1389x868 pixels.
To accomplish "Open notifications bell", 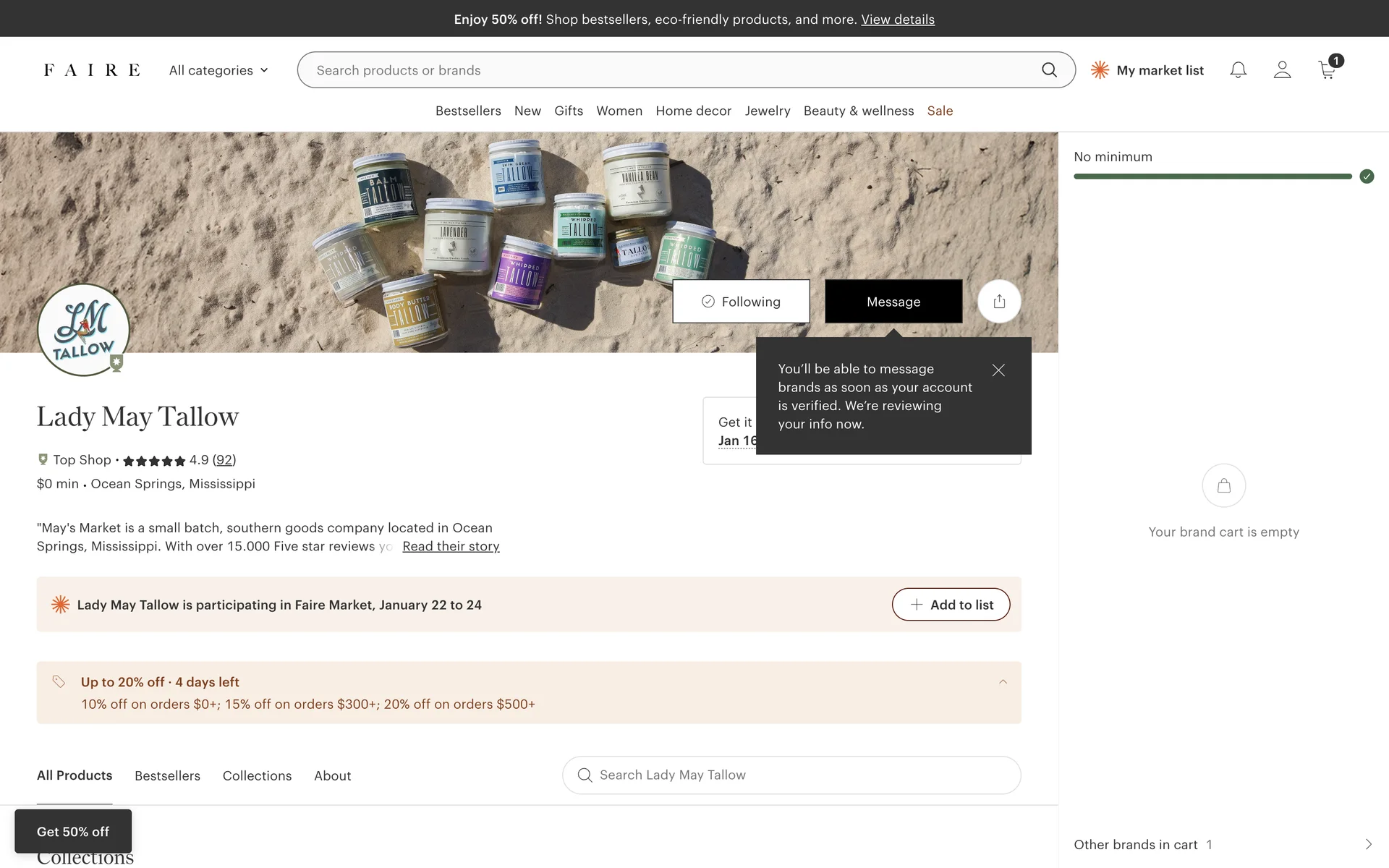I will [x=1238, y=70].
